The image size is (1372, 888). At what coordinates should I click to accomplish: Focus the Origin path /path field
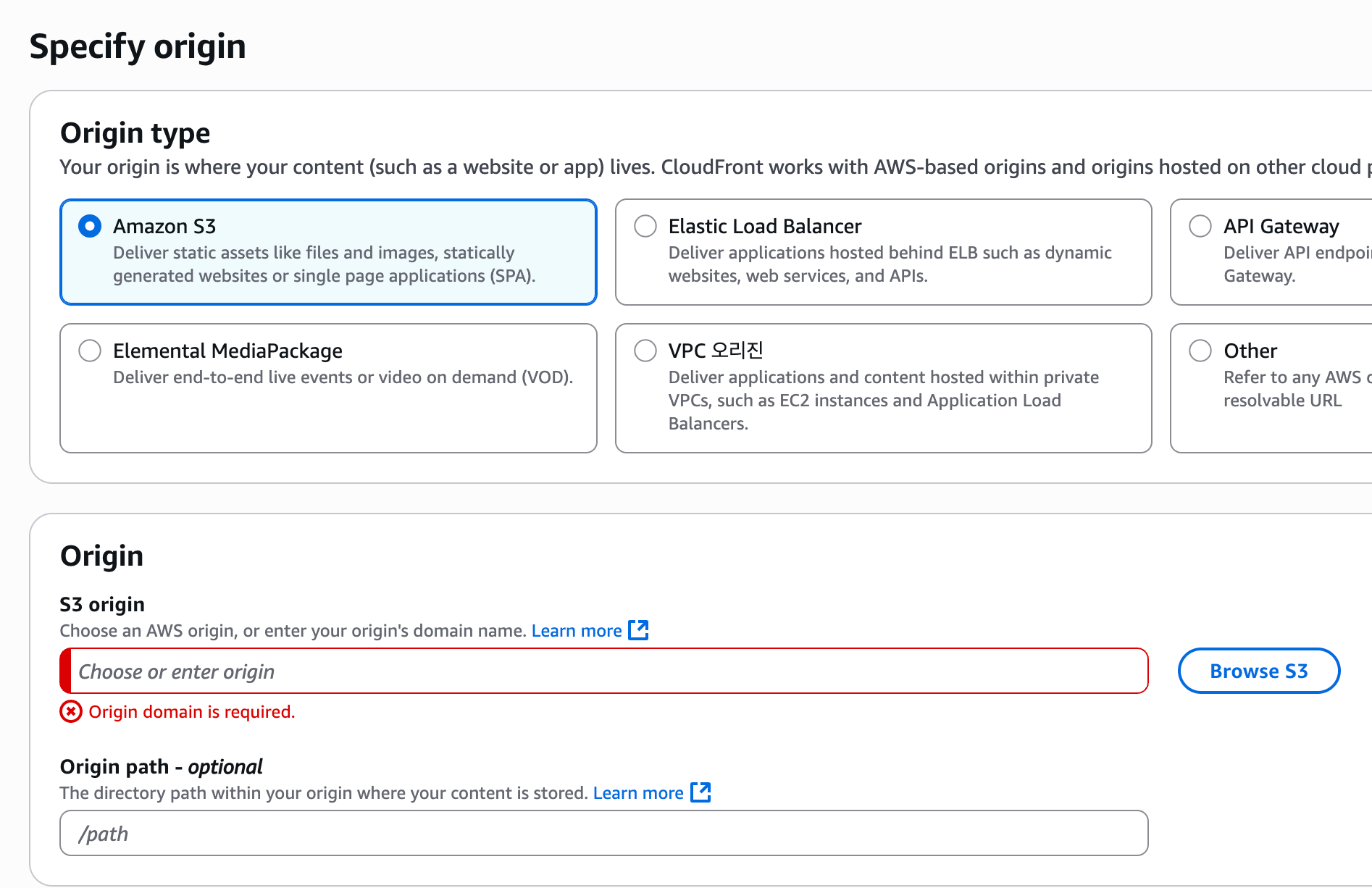point(604,833)
